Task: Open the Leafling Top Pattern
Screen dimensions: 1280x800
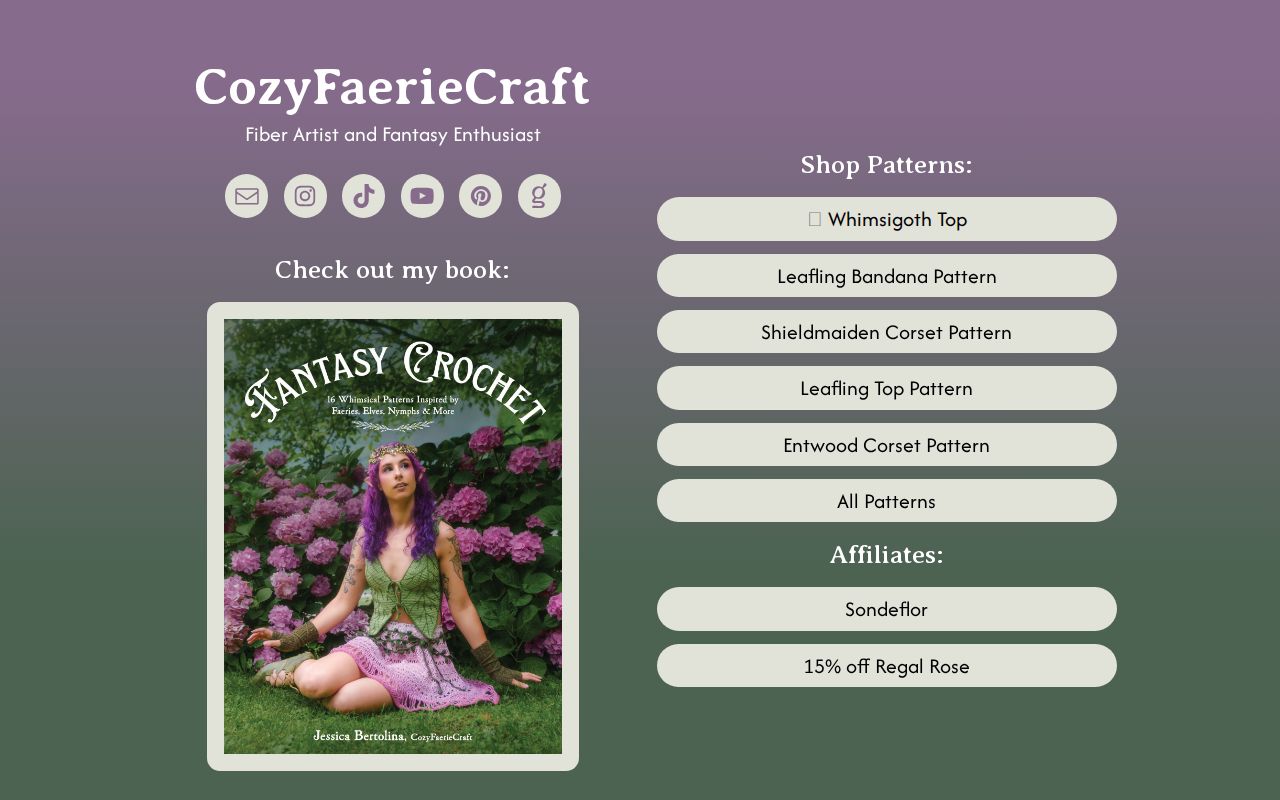Action: coord(887,388)
